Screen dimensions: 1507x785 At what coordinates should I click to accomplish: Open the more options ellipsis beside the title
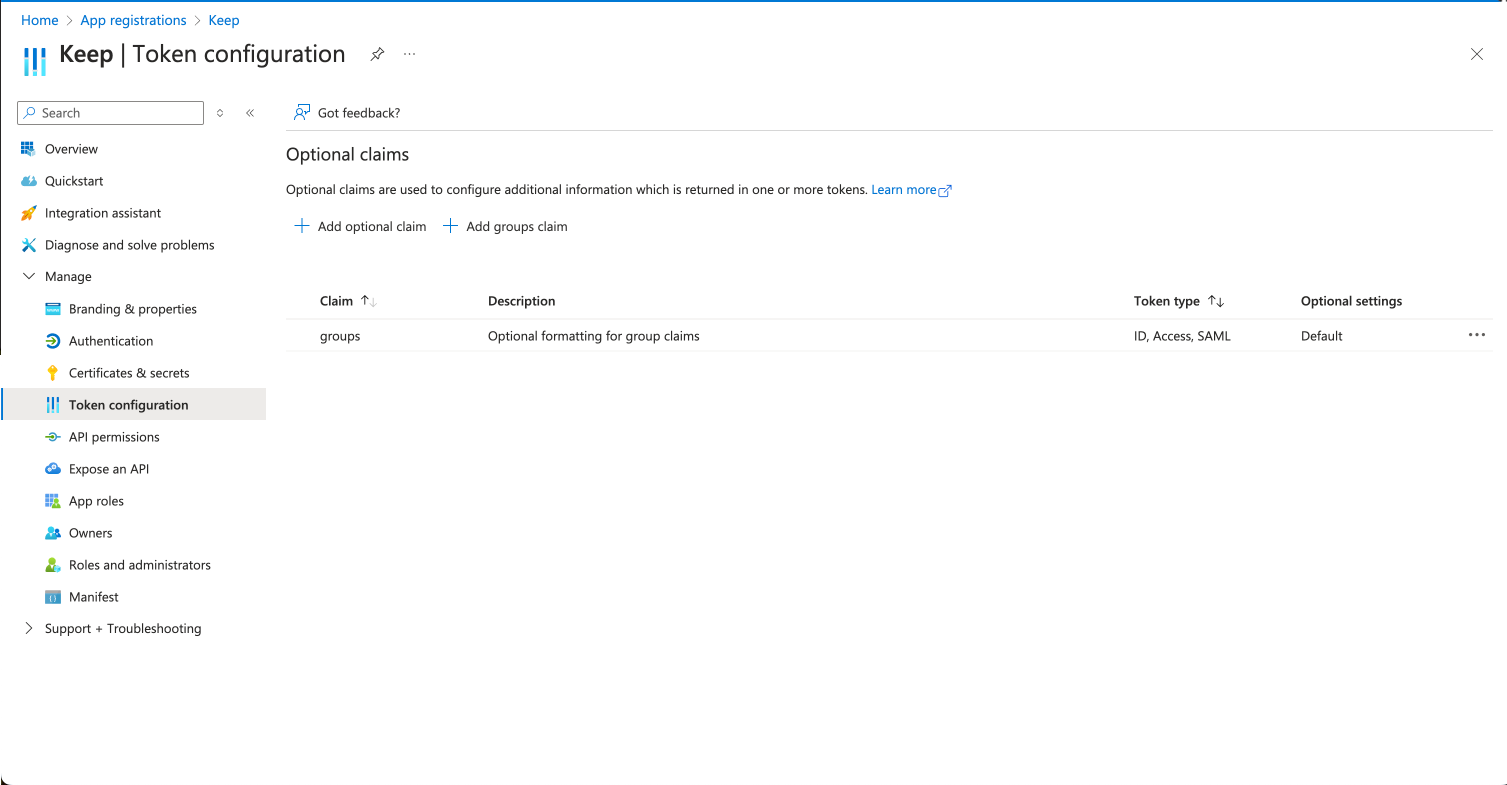(410, 54)
